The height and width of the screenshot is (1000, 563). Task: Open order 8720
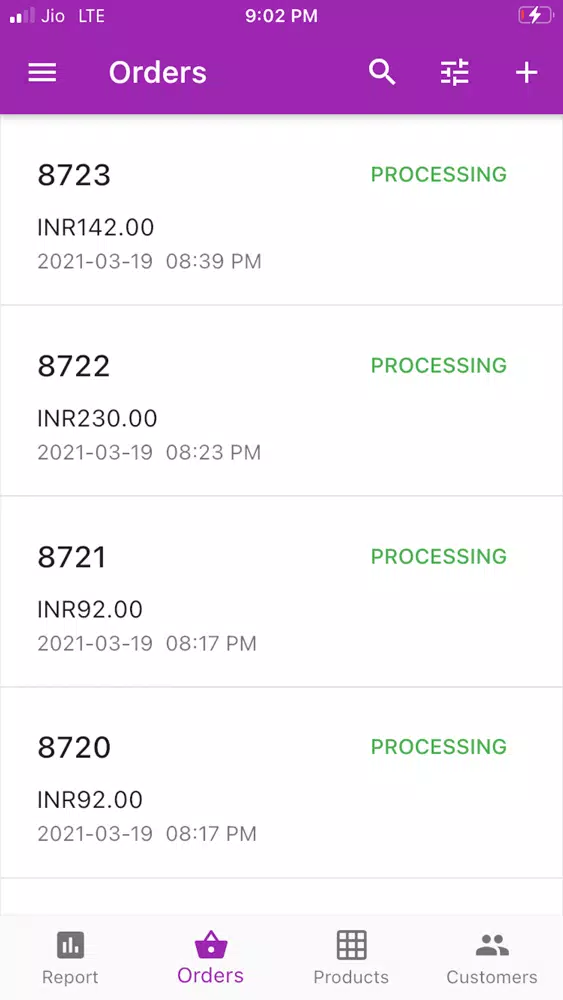point(281,783)
